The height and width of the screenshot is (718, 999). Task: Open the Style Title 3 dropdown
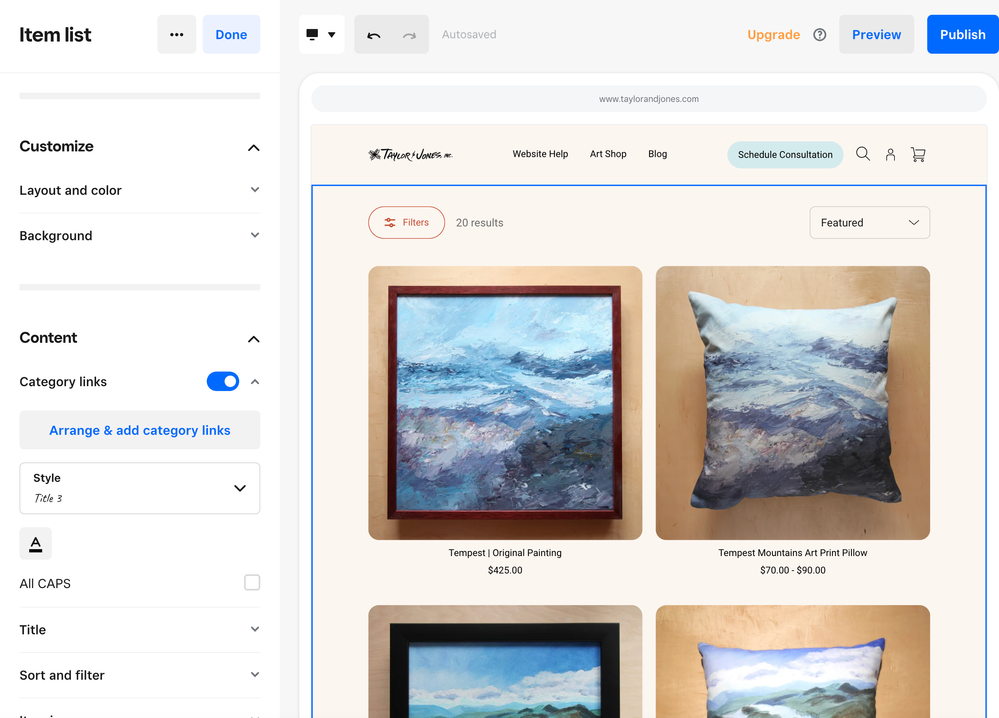pos(140,488)
